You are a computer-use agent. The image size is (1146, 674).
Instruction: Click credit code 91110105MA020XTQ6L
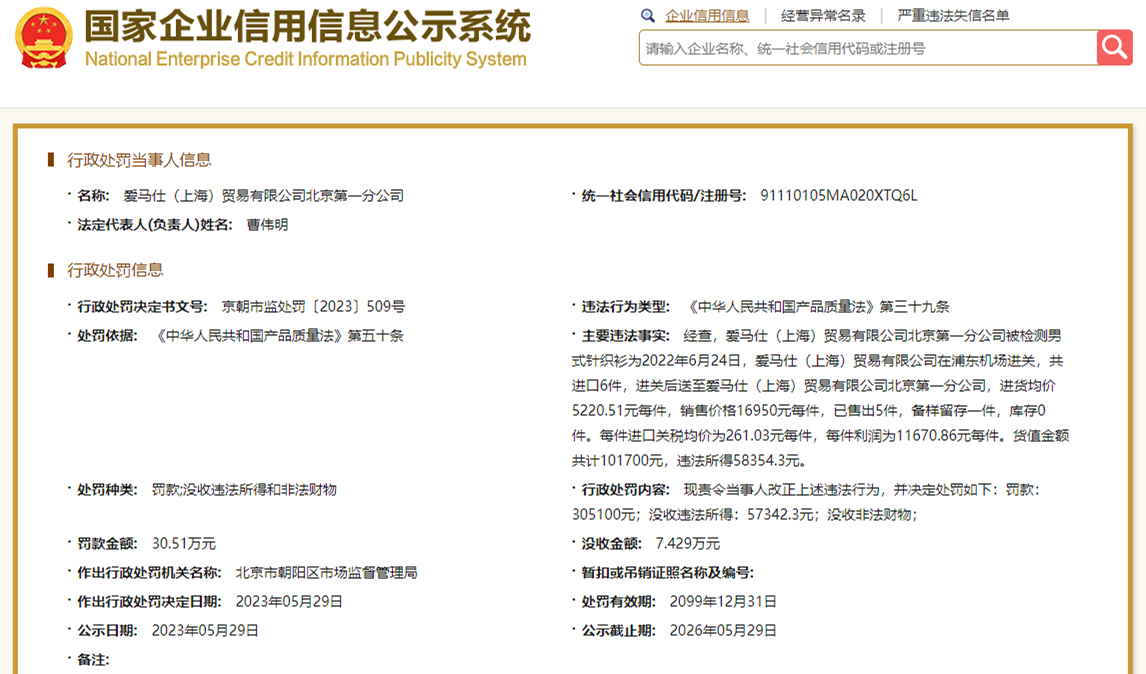coord(838,196)
